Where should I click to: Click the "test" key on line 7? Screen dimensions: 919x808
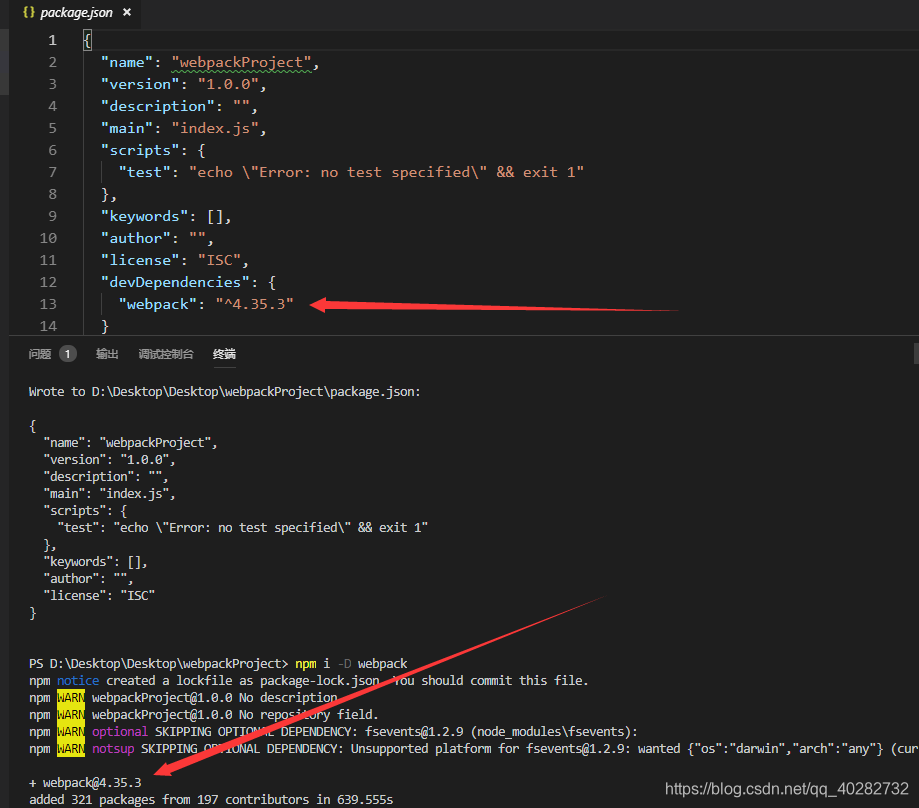[145, 172]
